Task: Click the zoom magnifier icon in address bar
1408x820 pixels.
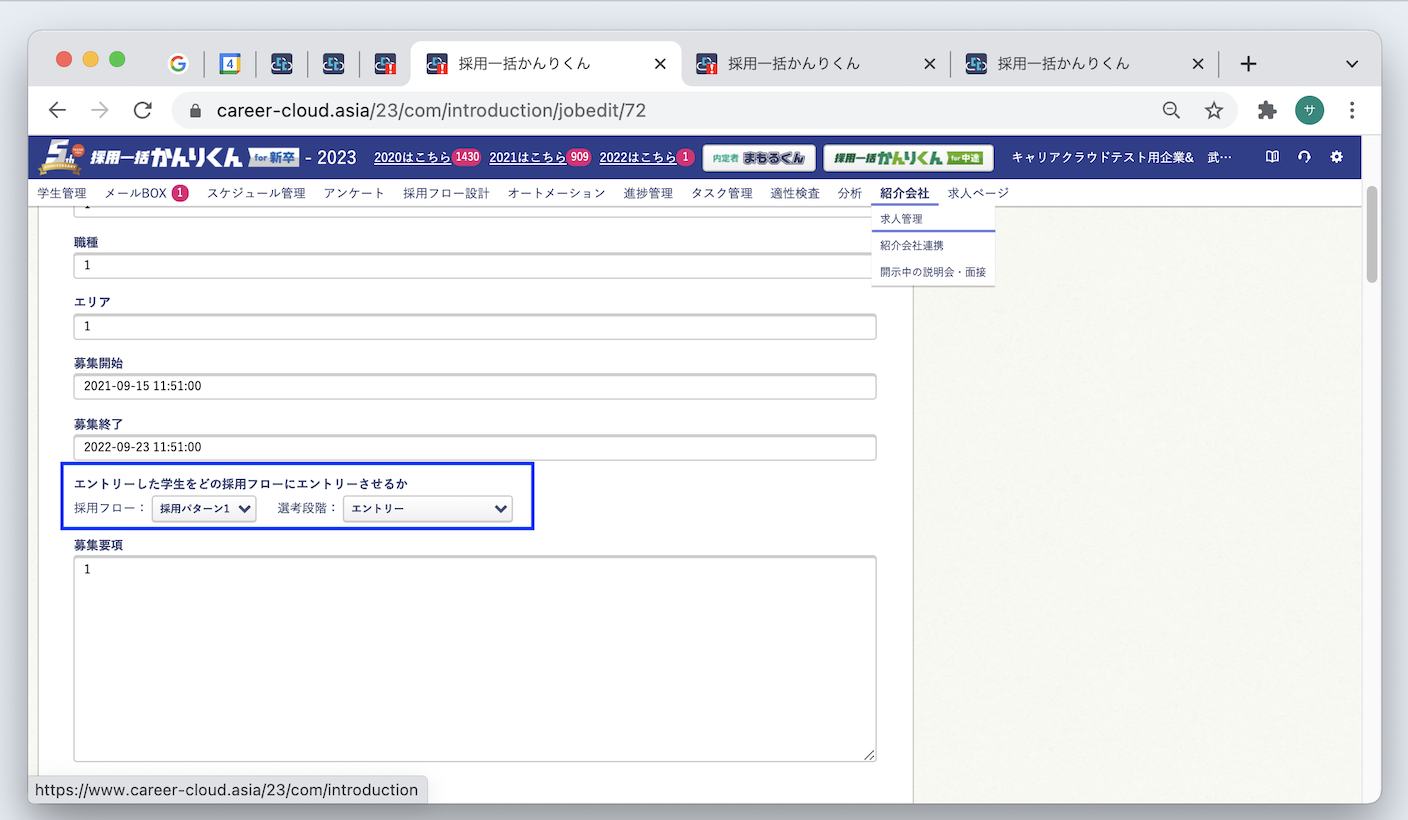Action: point(1171,110)
